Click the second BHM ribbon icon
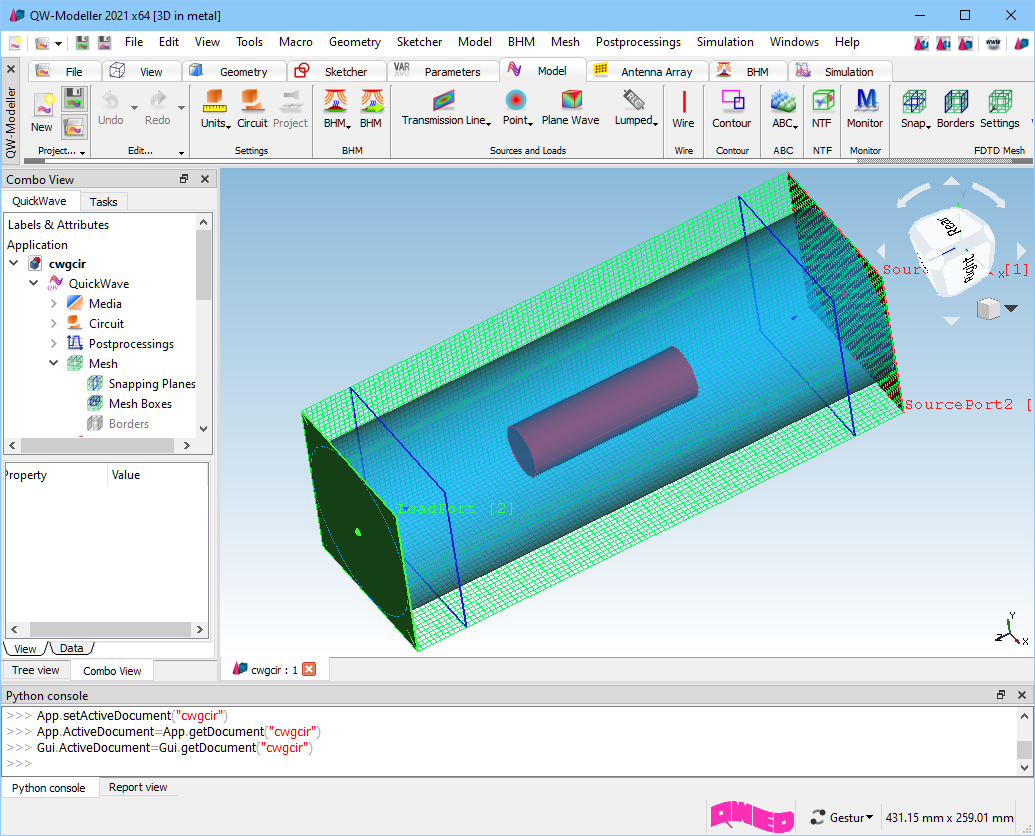Viewport: 1035px width, 836px height. 371,110
